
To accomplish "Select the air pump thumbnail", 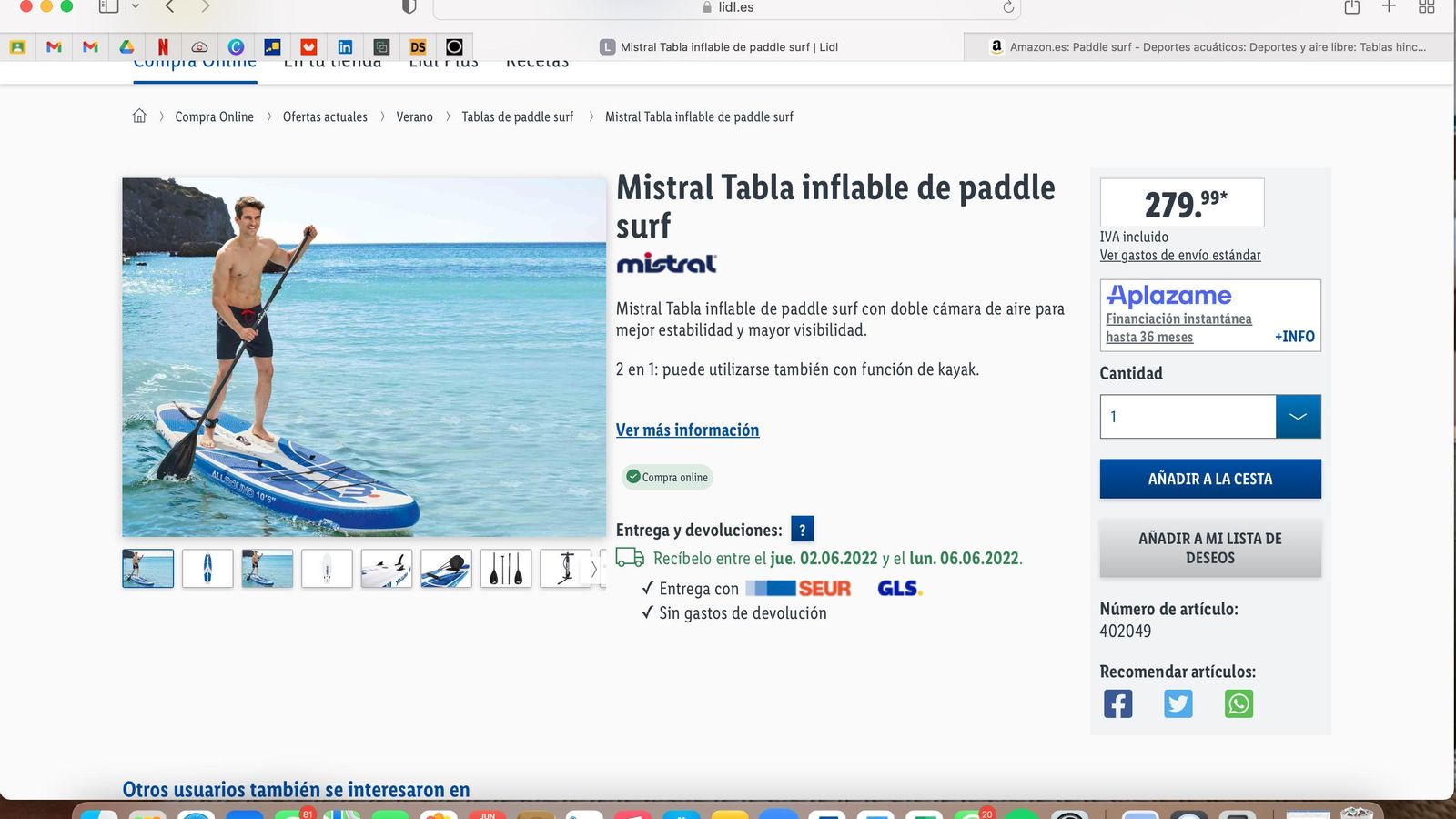I will [x=564, y=568].
